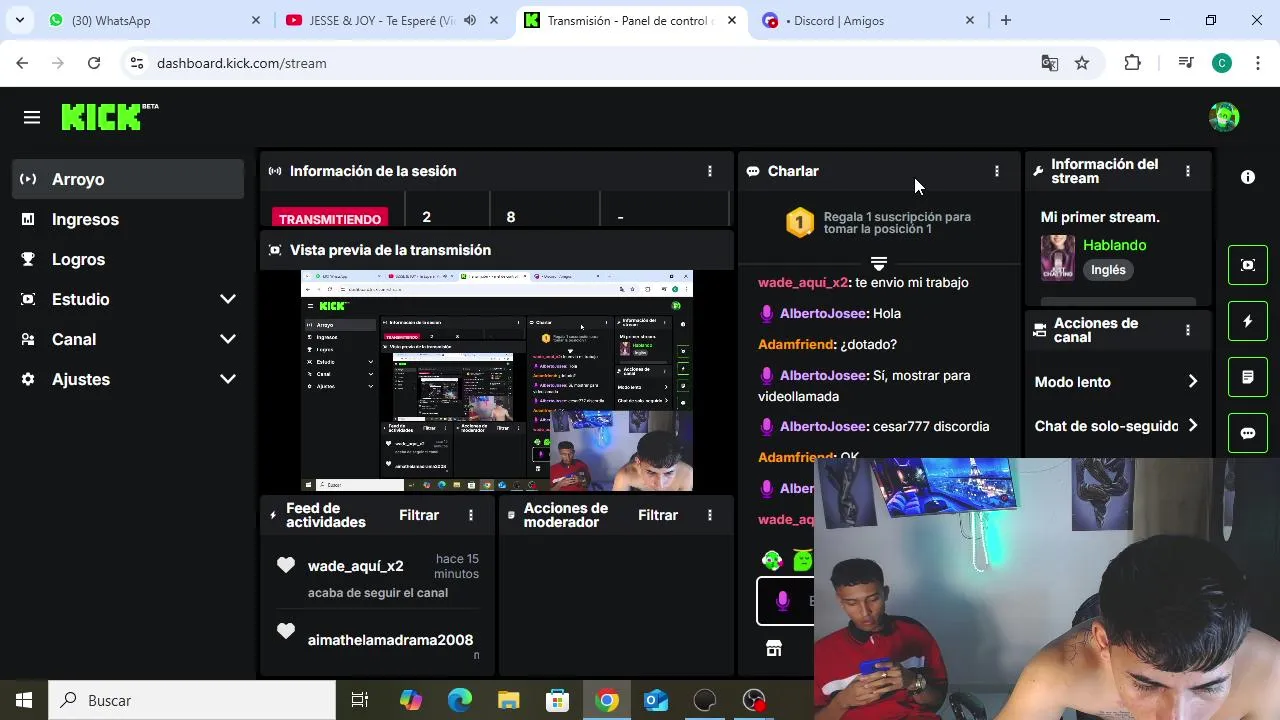The height and width of the screenshot is (720, 1280).
Task: Click the document icon on right sidebar
Action: click(x=1248, y=377)
